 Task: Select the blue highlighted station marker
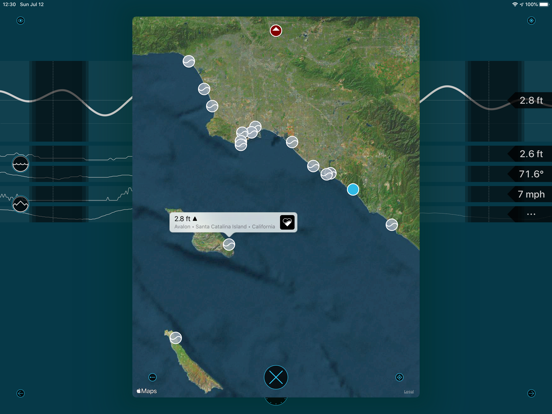pyautogui.click(x=353, y=189)
